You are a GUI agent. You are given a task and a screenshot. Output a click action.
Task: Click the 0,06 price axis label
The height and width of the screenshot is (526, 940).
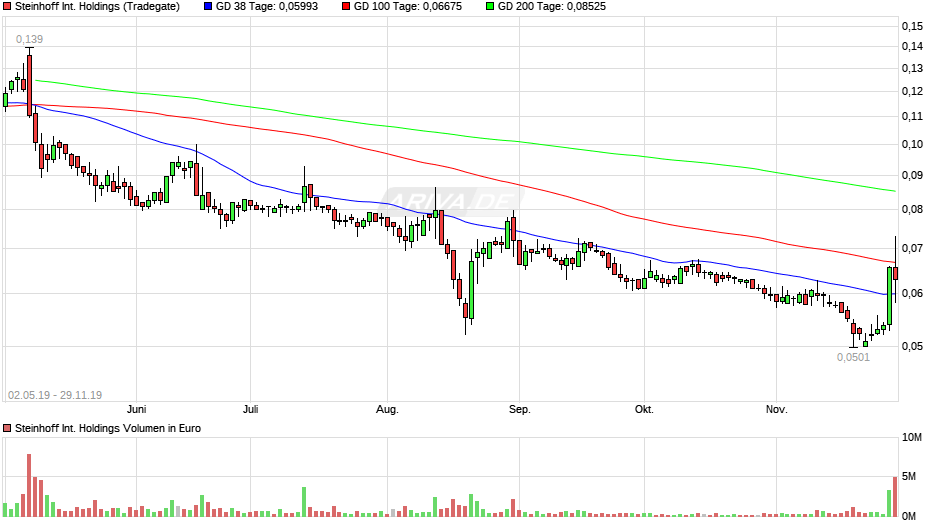(912, 293)
